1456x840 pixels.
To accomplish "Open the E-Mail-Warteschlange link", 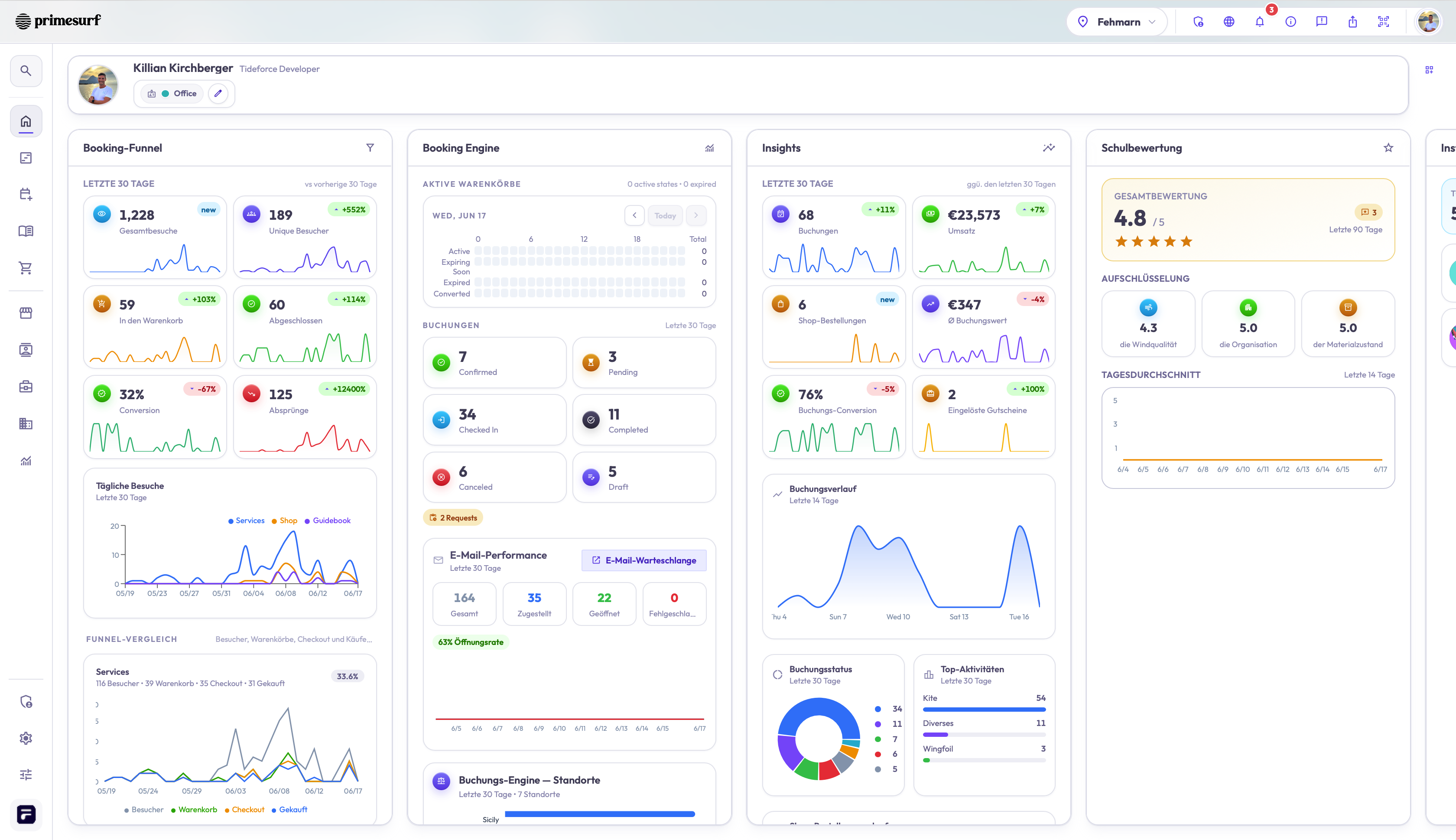I will (x=643, y=560).
